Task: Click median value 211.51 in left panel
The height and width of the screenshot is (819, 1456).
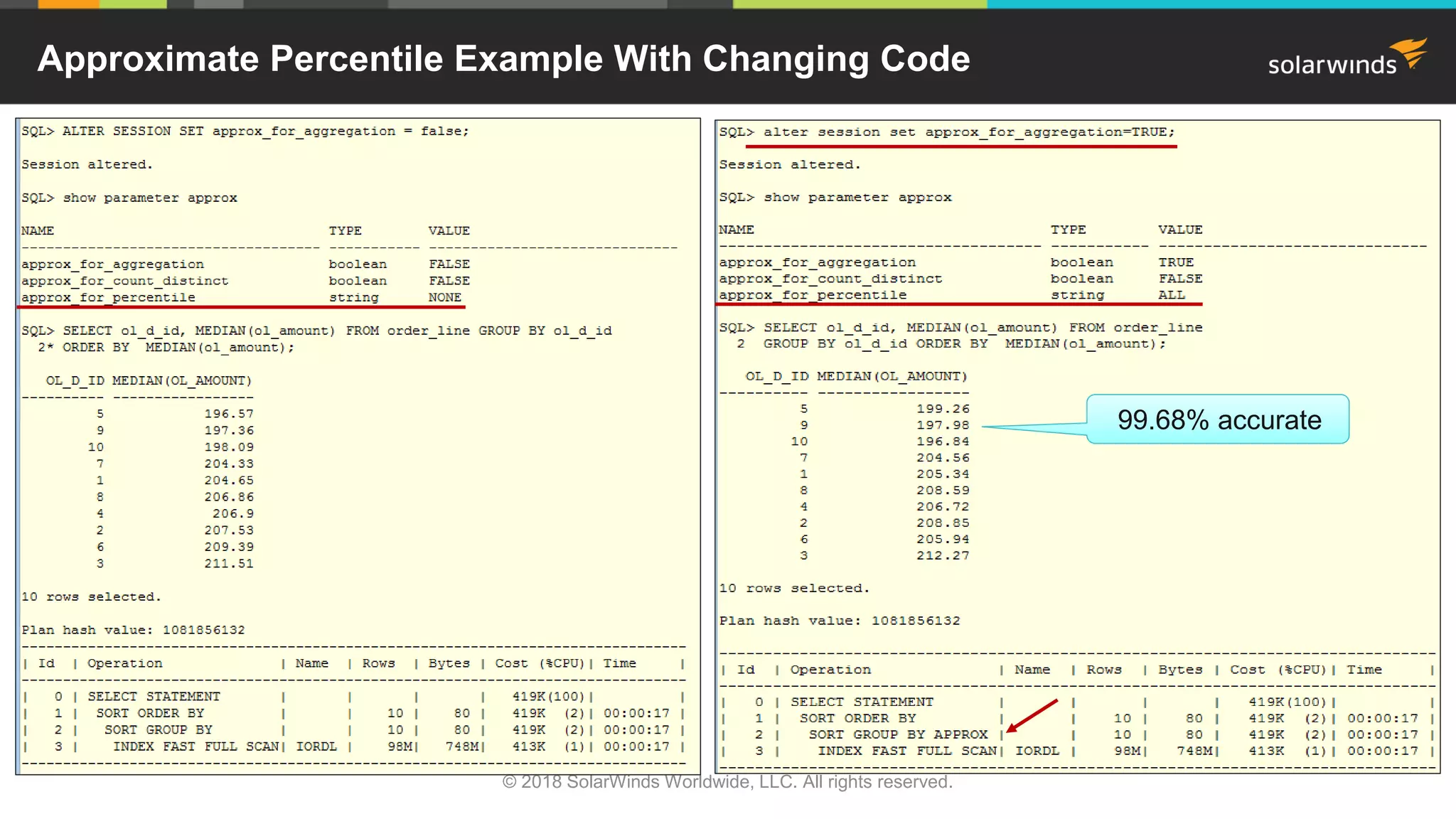Action: coord(229,564)
